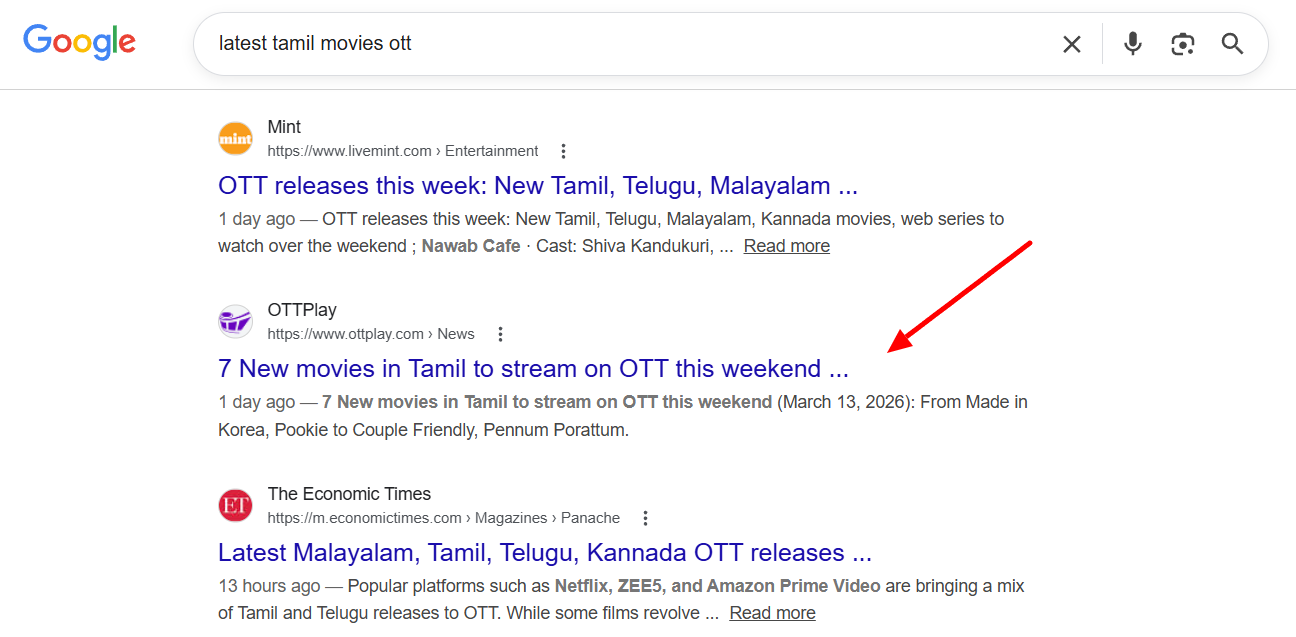Open Google Lens image search camera icon
Viewport: 1296px width, 637px height.
click(x=1182, y=44)
